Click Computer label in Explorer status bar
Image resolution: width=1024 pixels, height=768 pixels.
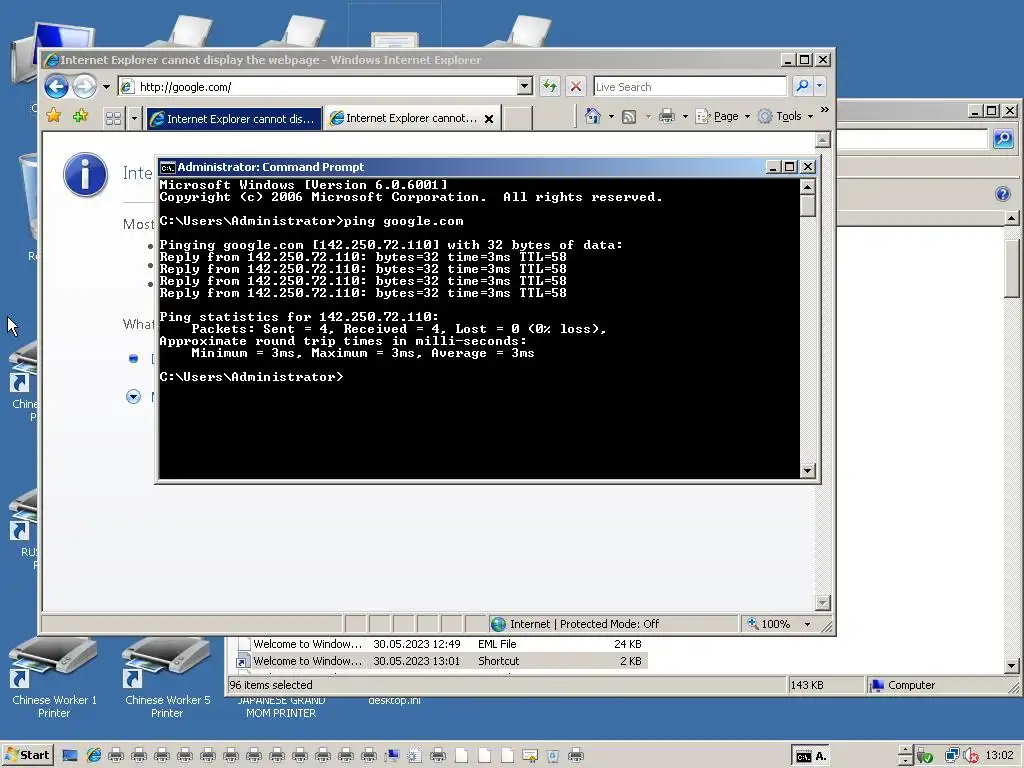coord(911,685)
